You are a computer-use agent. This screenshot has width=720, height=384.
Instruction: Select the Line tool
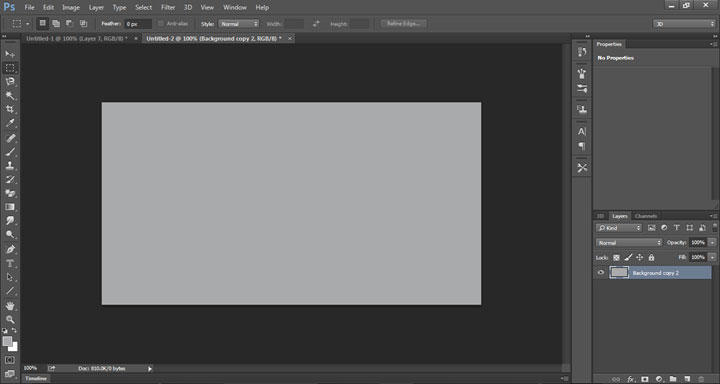coord(10,291)
